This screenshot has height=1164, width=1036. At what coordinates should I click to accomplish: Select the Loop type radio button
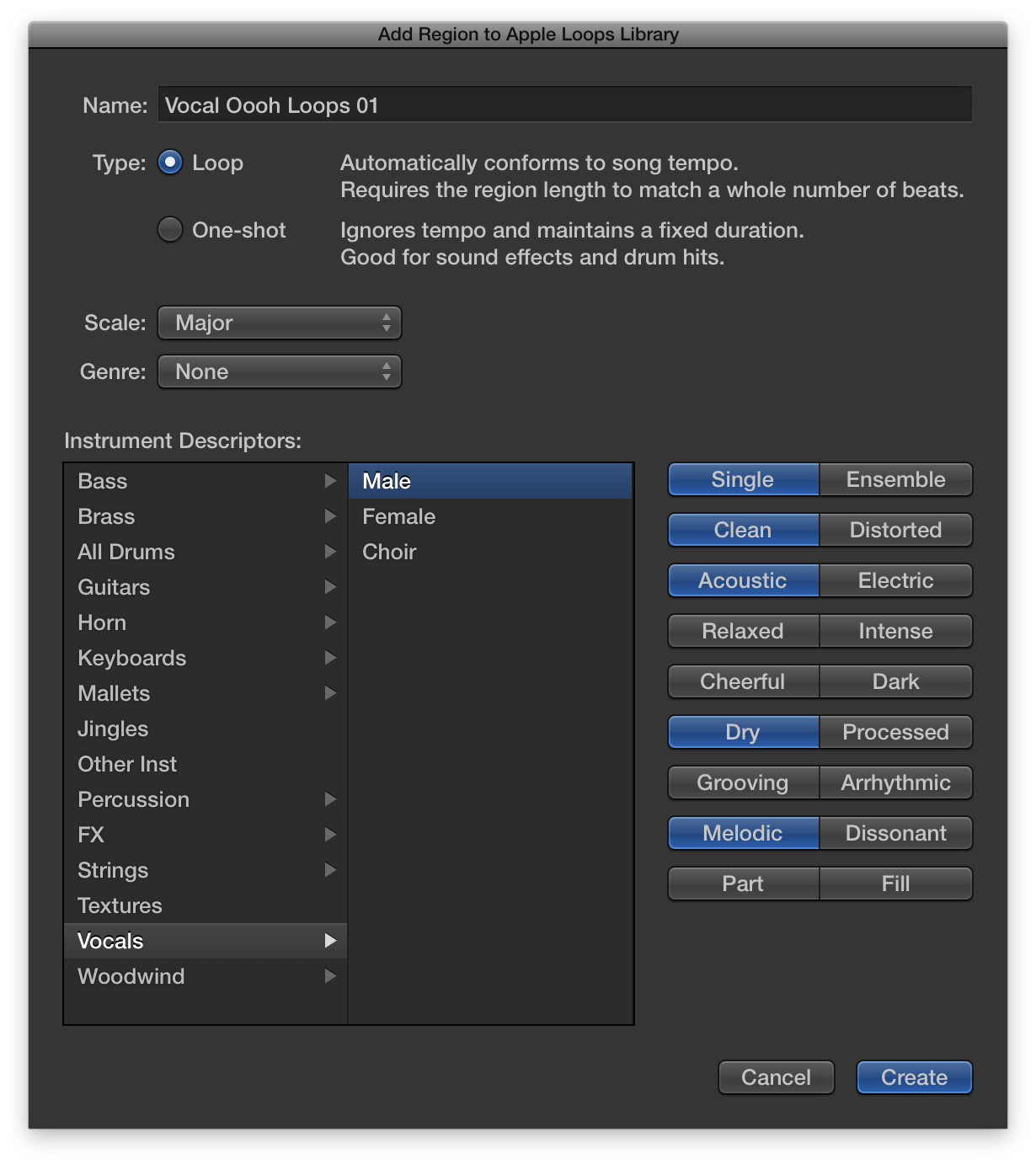pyautogui.click(x=169, y=163)
